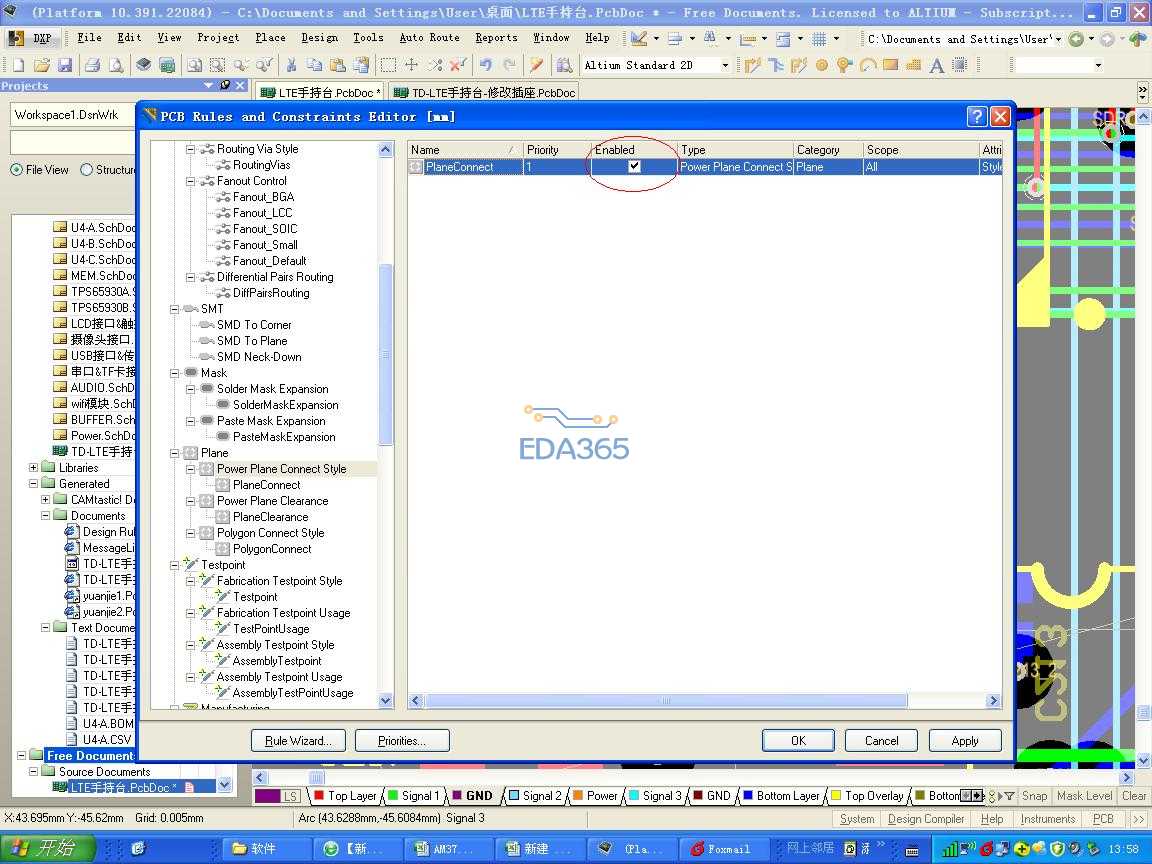Open the document path dropdown in toolbar
1152x864 pixels.
(x=1058, y=39)
